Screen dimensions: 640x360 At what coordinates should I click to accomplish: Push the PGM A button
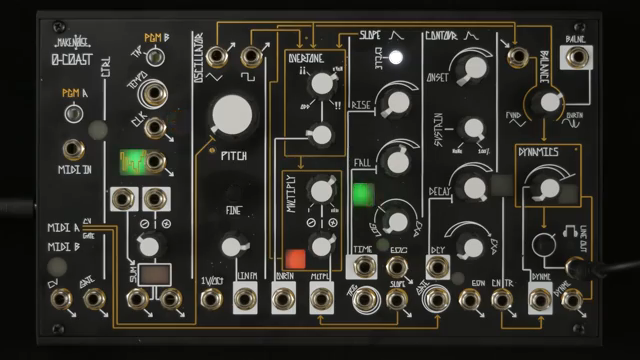coord(73,113)
